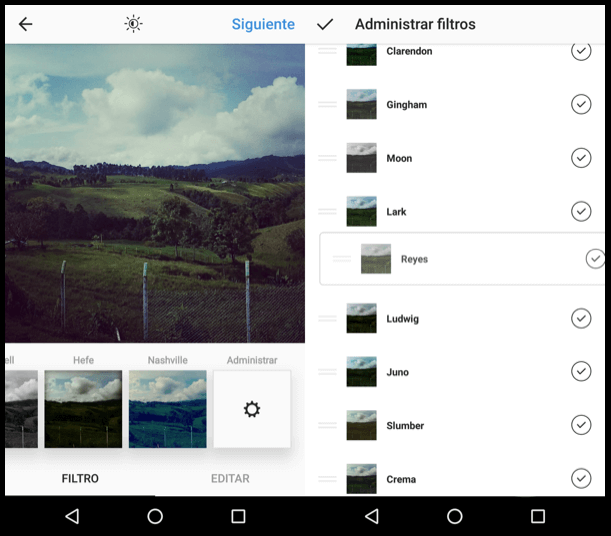Select the Lark filter name

pyautogui.click(x=396, y=212)
